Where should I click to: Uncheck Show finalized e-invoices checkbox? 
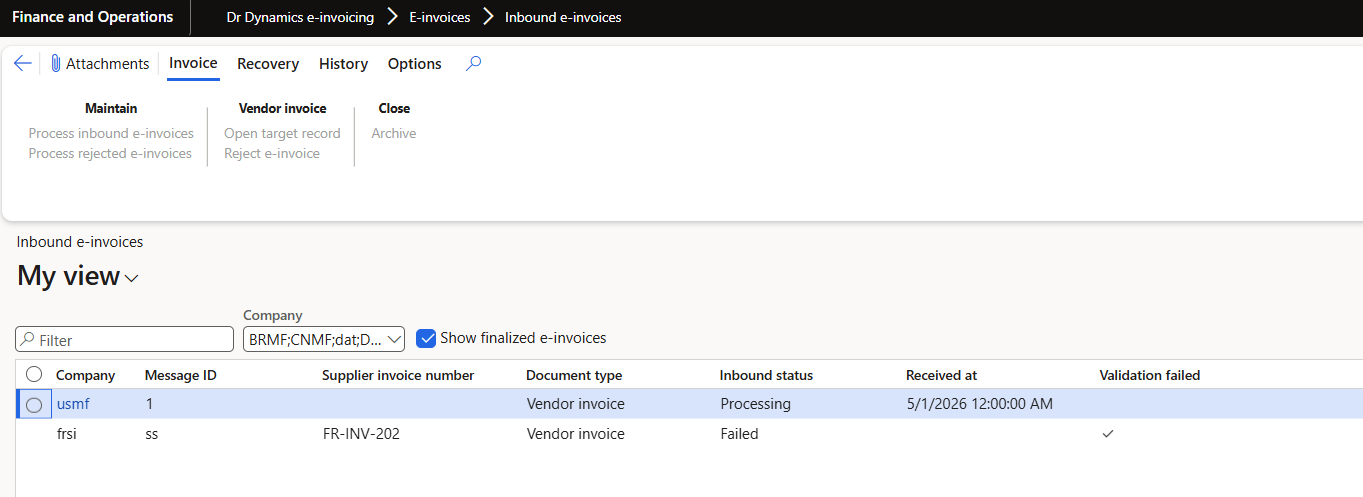point(426,338)
